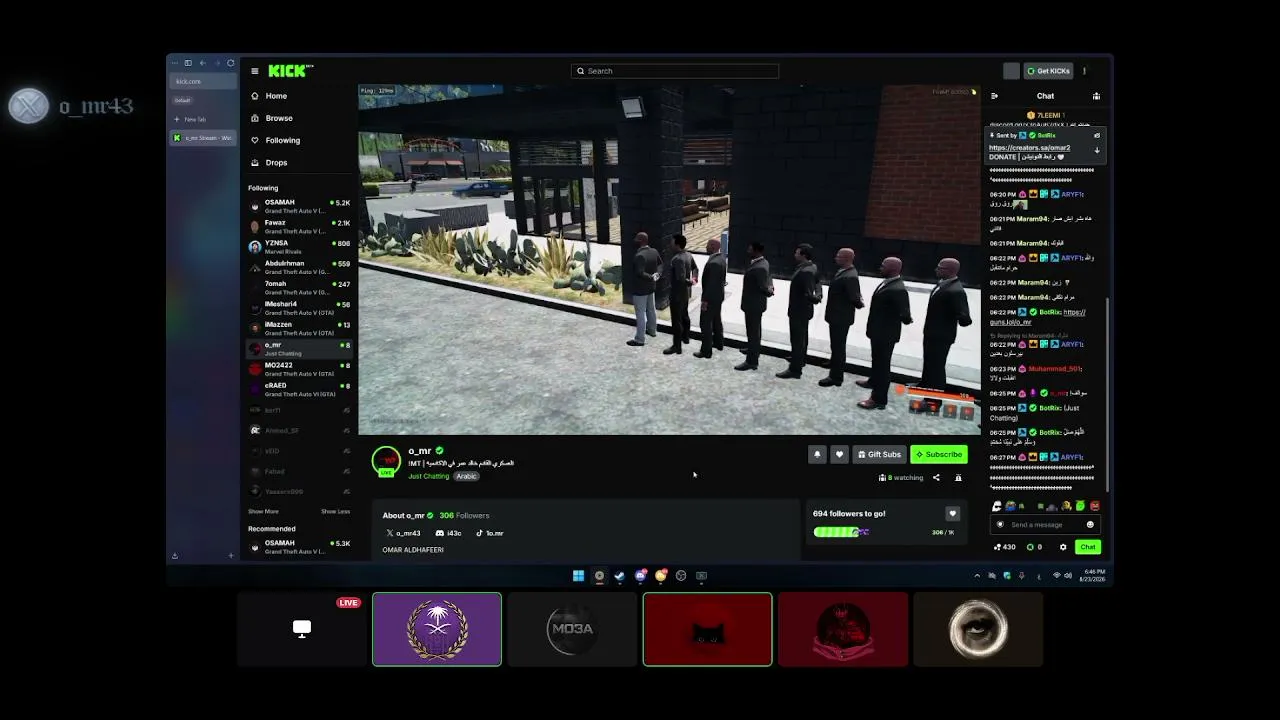The image size is (1280, 720).
Task: Click the o_mr channel name
Action: (420, 451)
